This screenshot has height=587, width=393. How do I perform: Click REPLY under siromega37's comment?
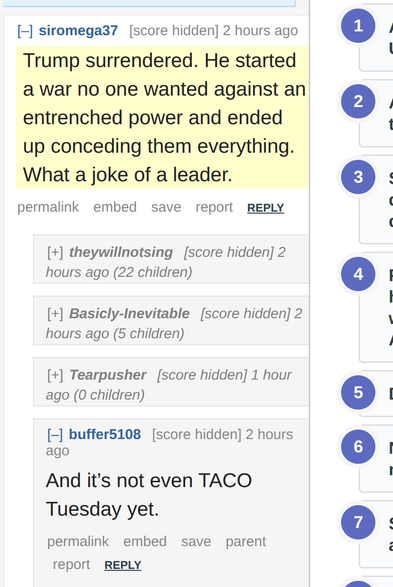click(265, 208)
